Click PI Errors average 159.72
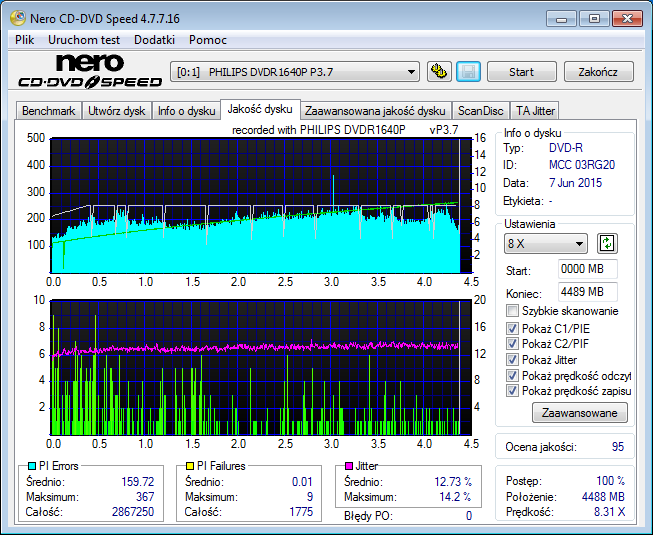Viewport: 653px width, 535px height. [x=137, y=482]
